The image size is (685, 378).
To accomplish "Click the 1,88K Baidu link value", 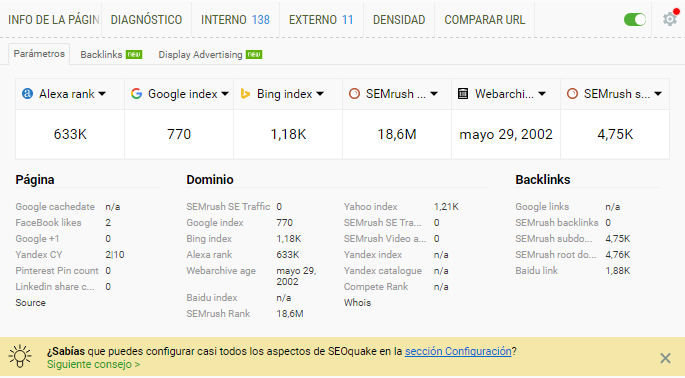I will (x=618, y=271).
